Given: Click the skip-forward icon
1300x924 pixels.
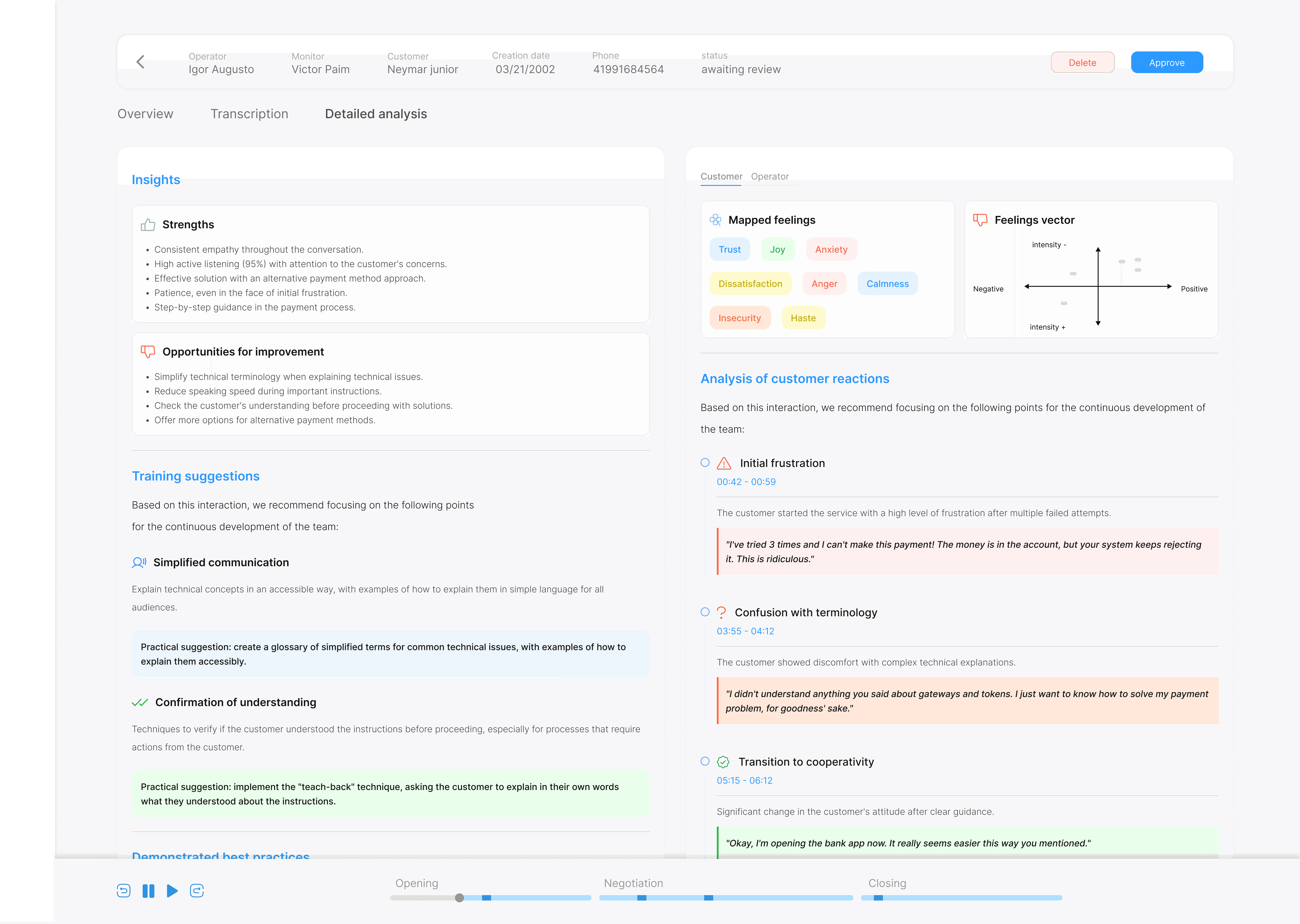Looking at the screenshot, I should pyautogui.click(x=197, y=890).
